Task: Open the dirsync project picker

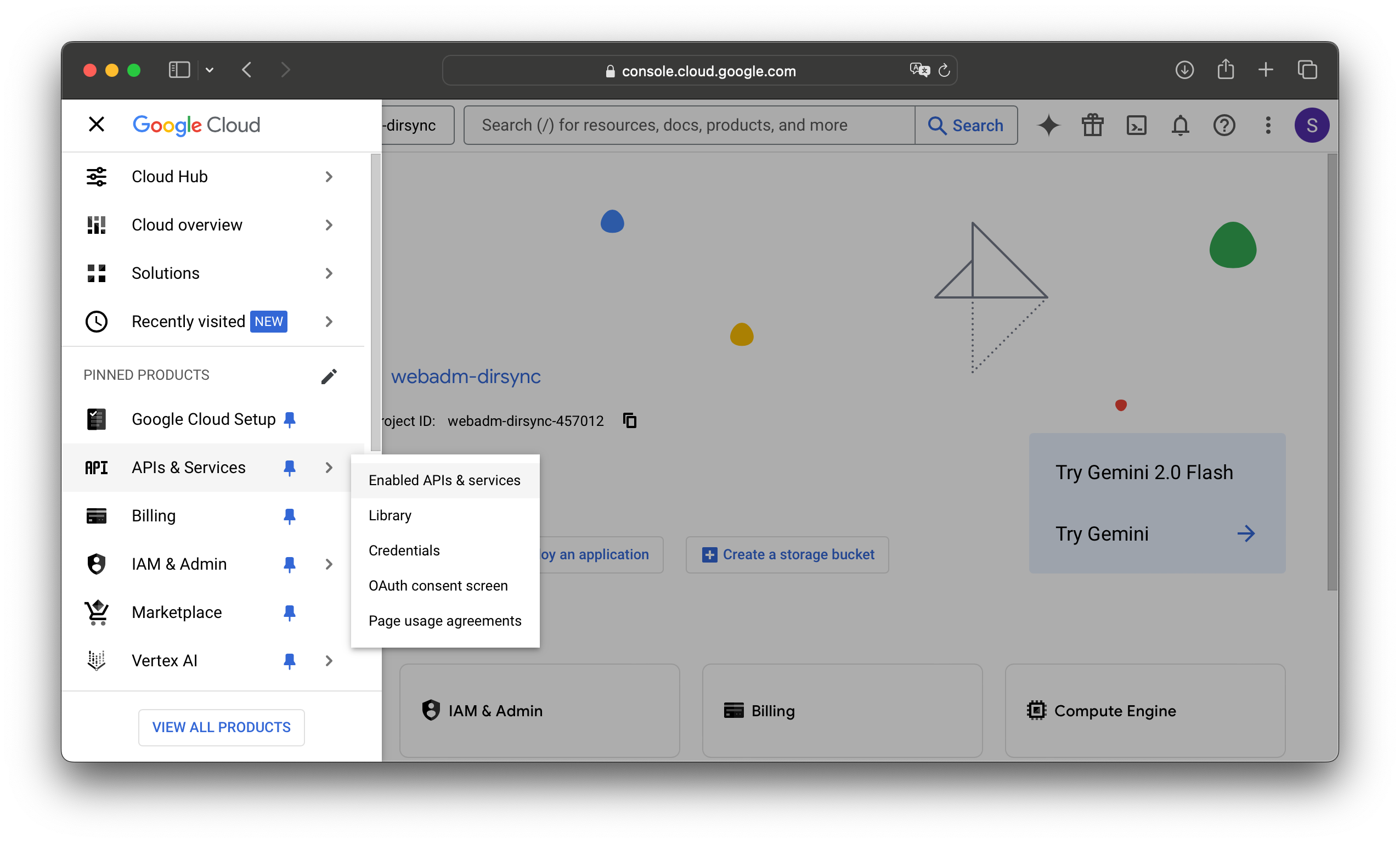Action: pos(417,125)
